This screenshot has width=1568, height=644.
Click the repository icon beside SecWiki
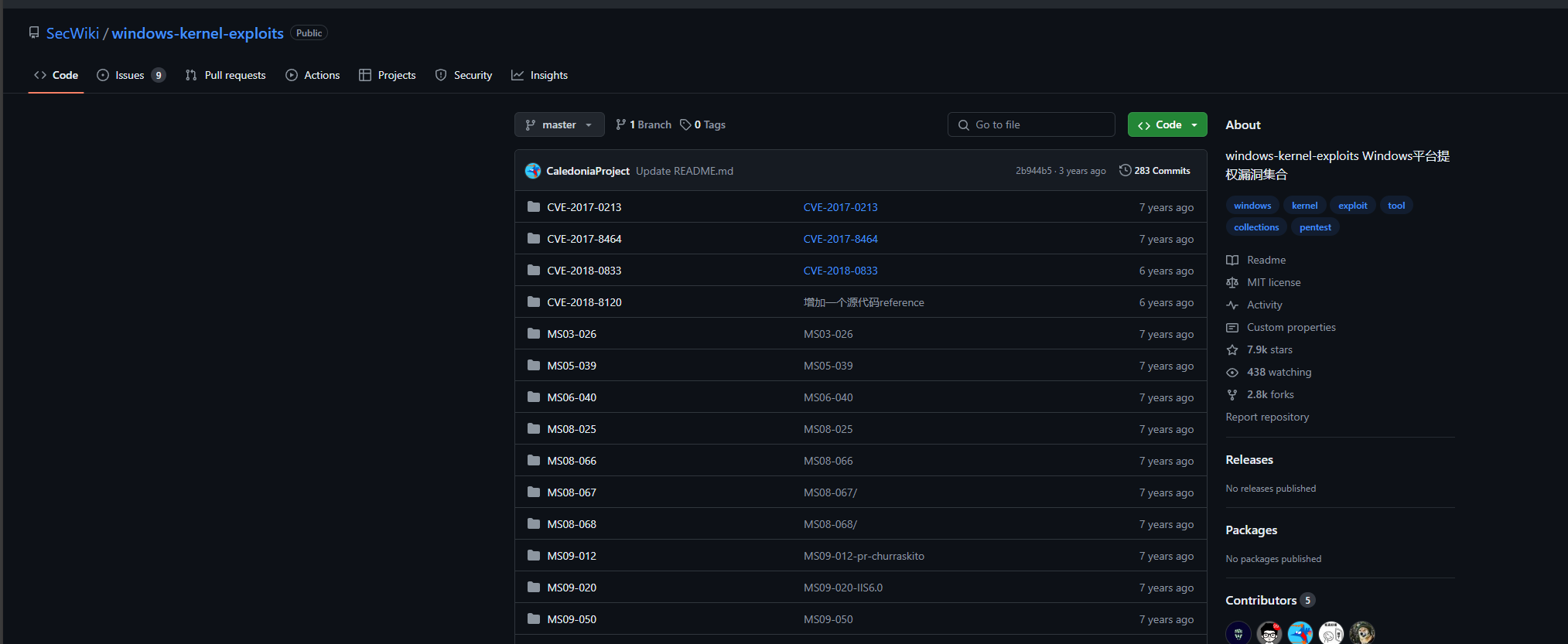point(34,32)
